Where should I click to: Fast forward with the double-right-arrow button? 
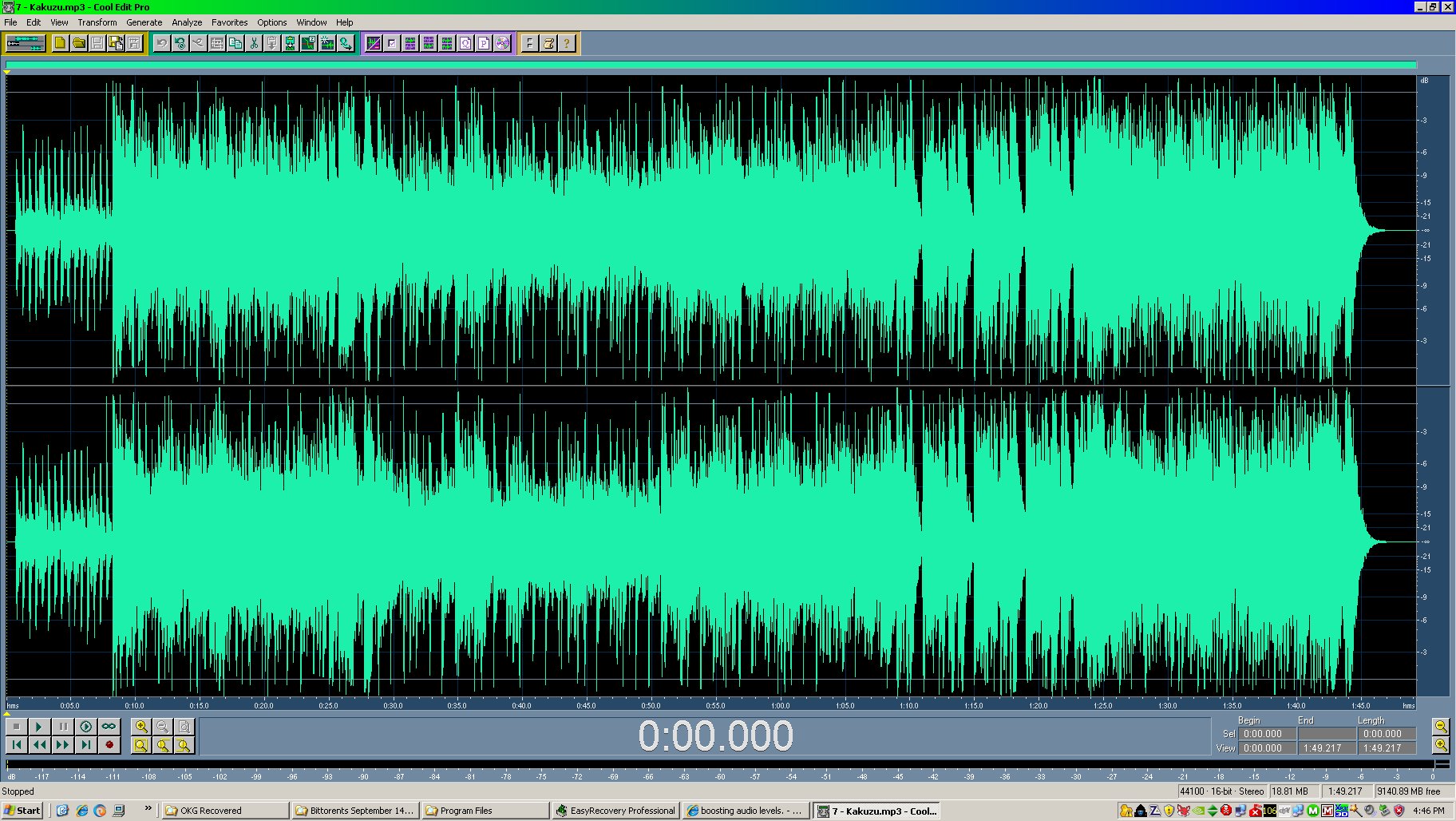pos(62,744)
